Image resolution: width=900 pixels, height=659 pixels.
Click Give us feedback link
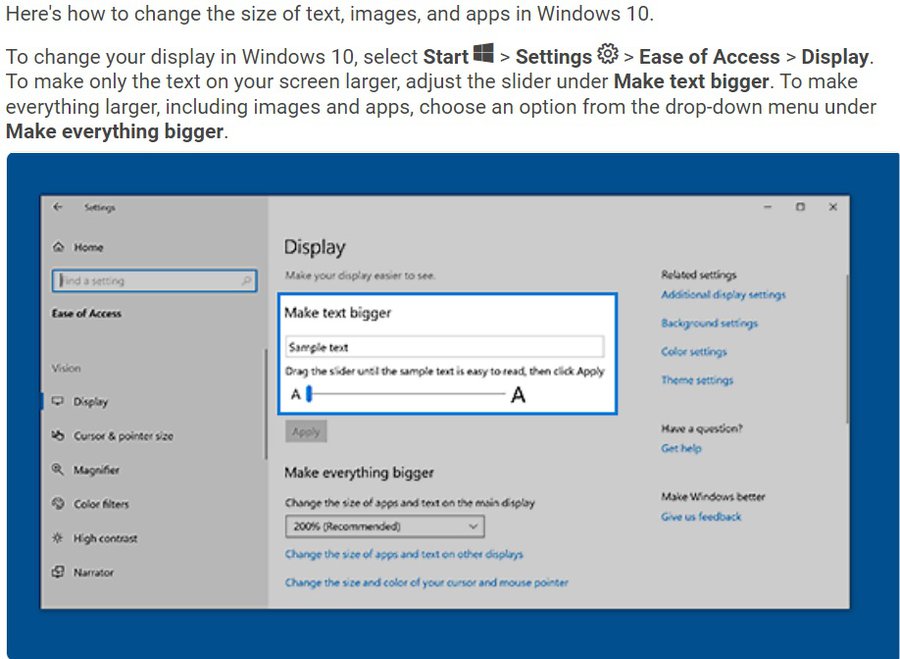701,517
